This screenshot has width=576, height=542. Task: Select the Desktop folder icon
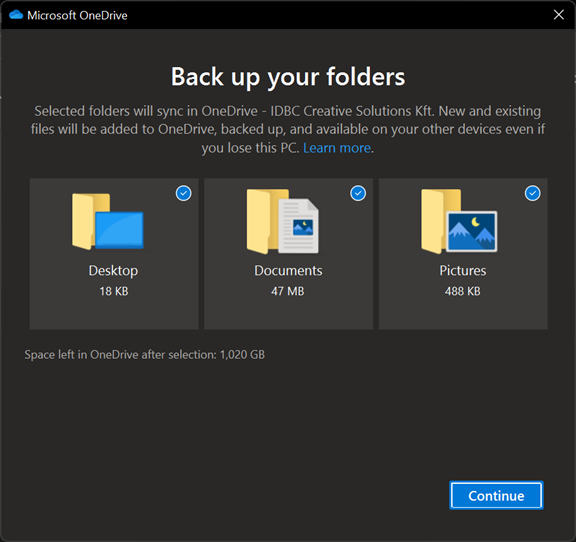pos(108,221)
